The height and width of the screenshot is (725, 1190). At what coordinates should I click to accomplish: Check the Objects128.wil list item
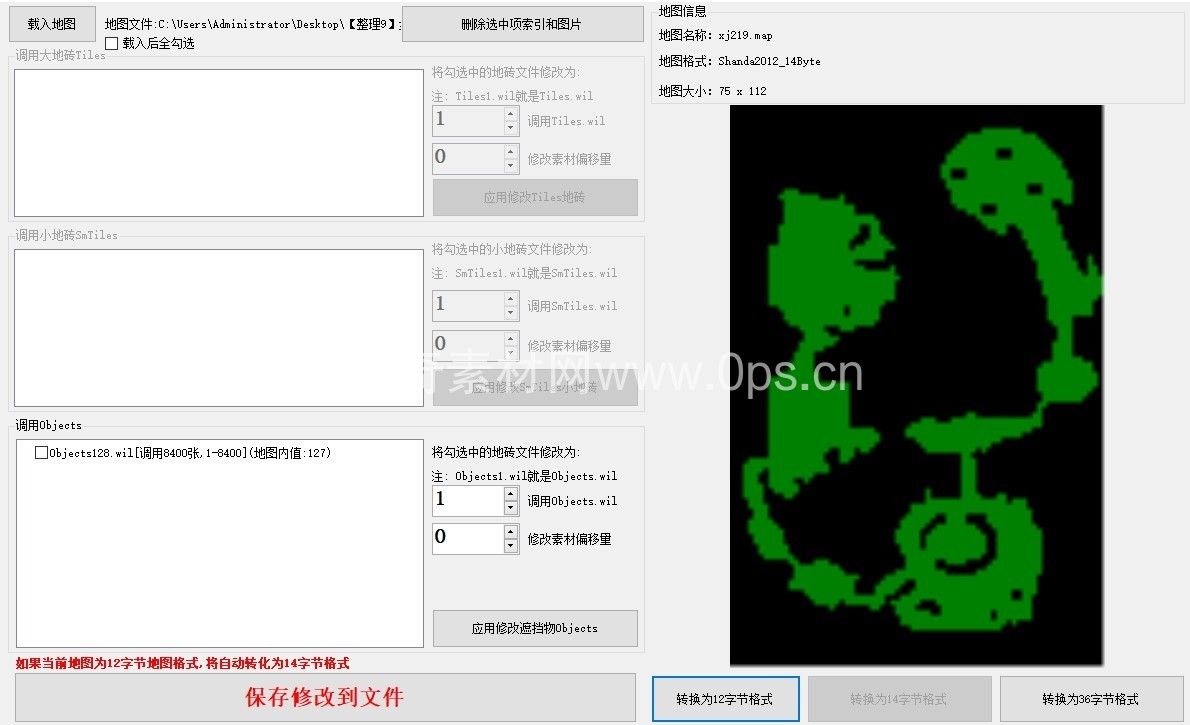[41, 453]
